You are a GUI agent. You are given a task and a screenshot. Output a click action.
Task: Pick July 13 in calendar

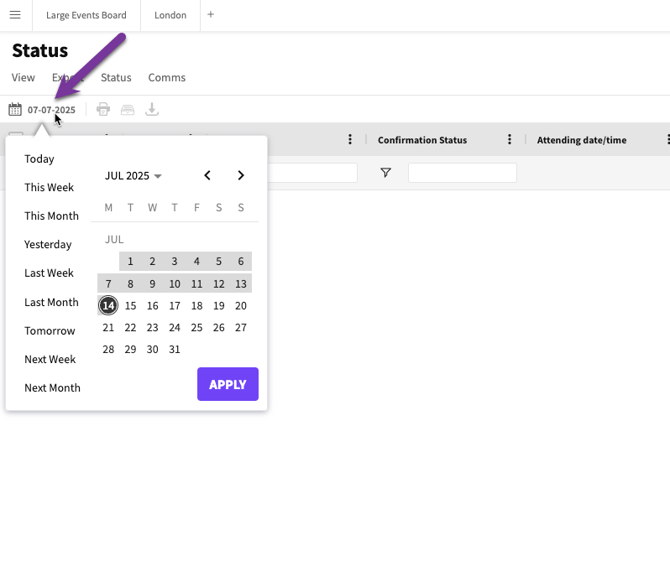click(241, 284)
